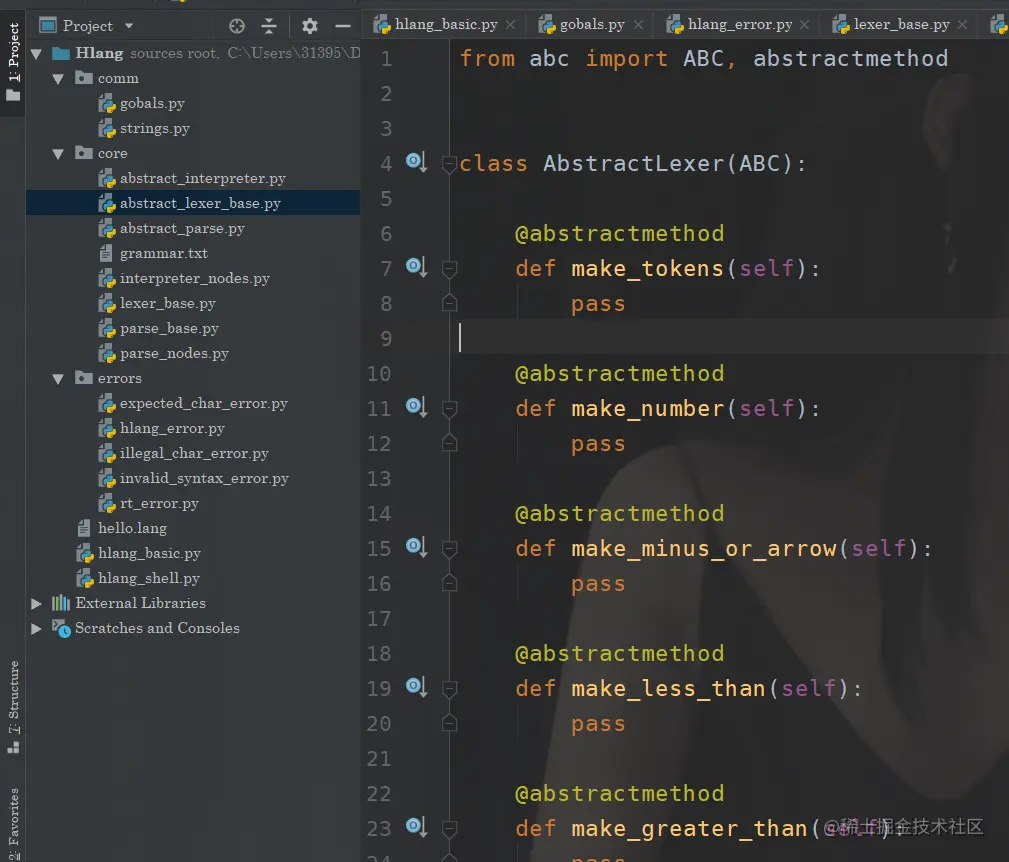Click the locate/select opened file icon
Screen dimensions: 1009x862
pos(237,26)
